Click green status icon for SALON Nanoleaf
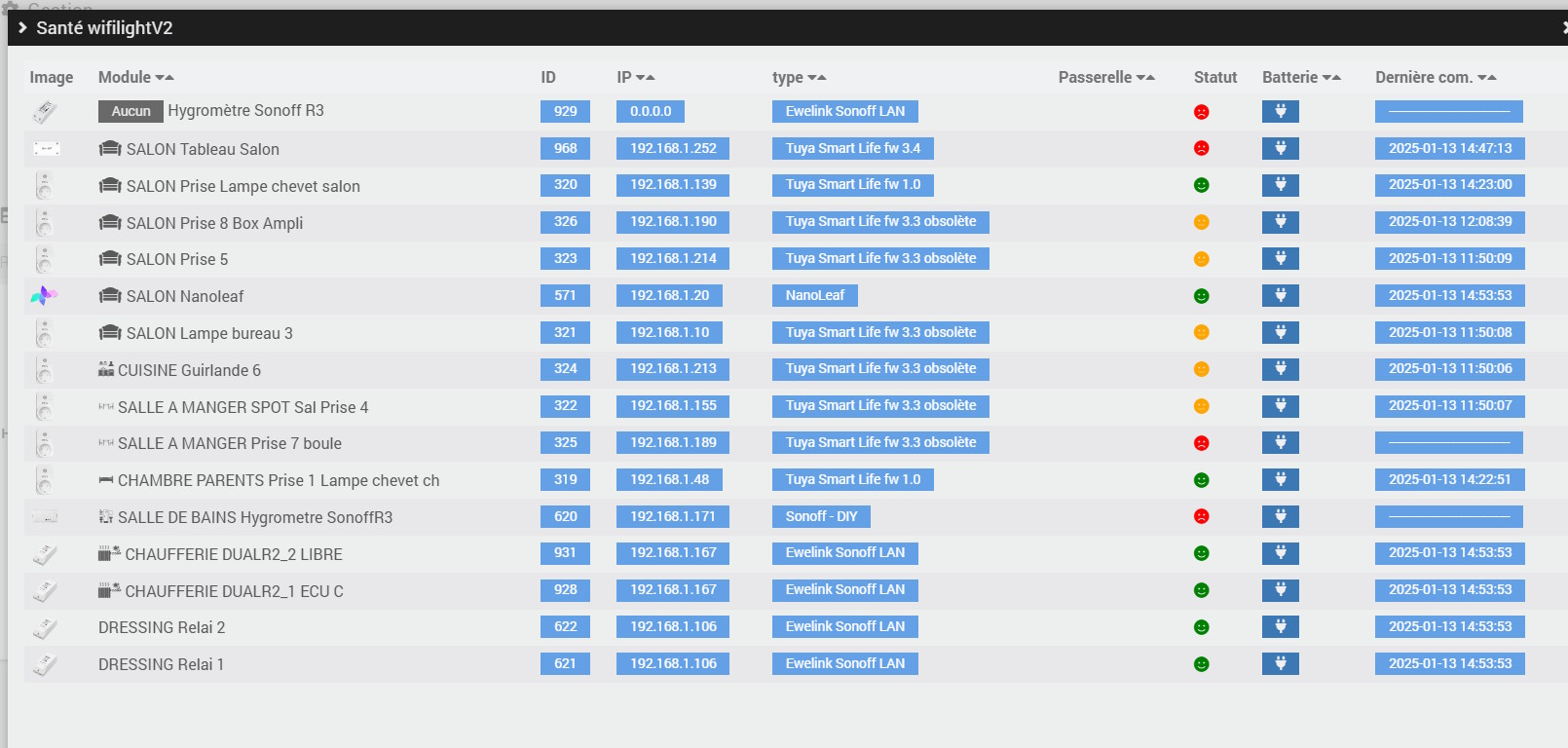Viewport: 1568px width, 748px height. coord(1201,296)
